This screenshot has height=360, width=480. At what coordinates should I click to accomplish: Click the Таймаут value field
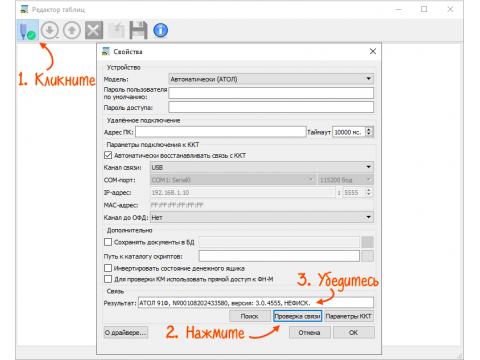pyautogui.click(x=349, y=132)
